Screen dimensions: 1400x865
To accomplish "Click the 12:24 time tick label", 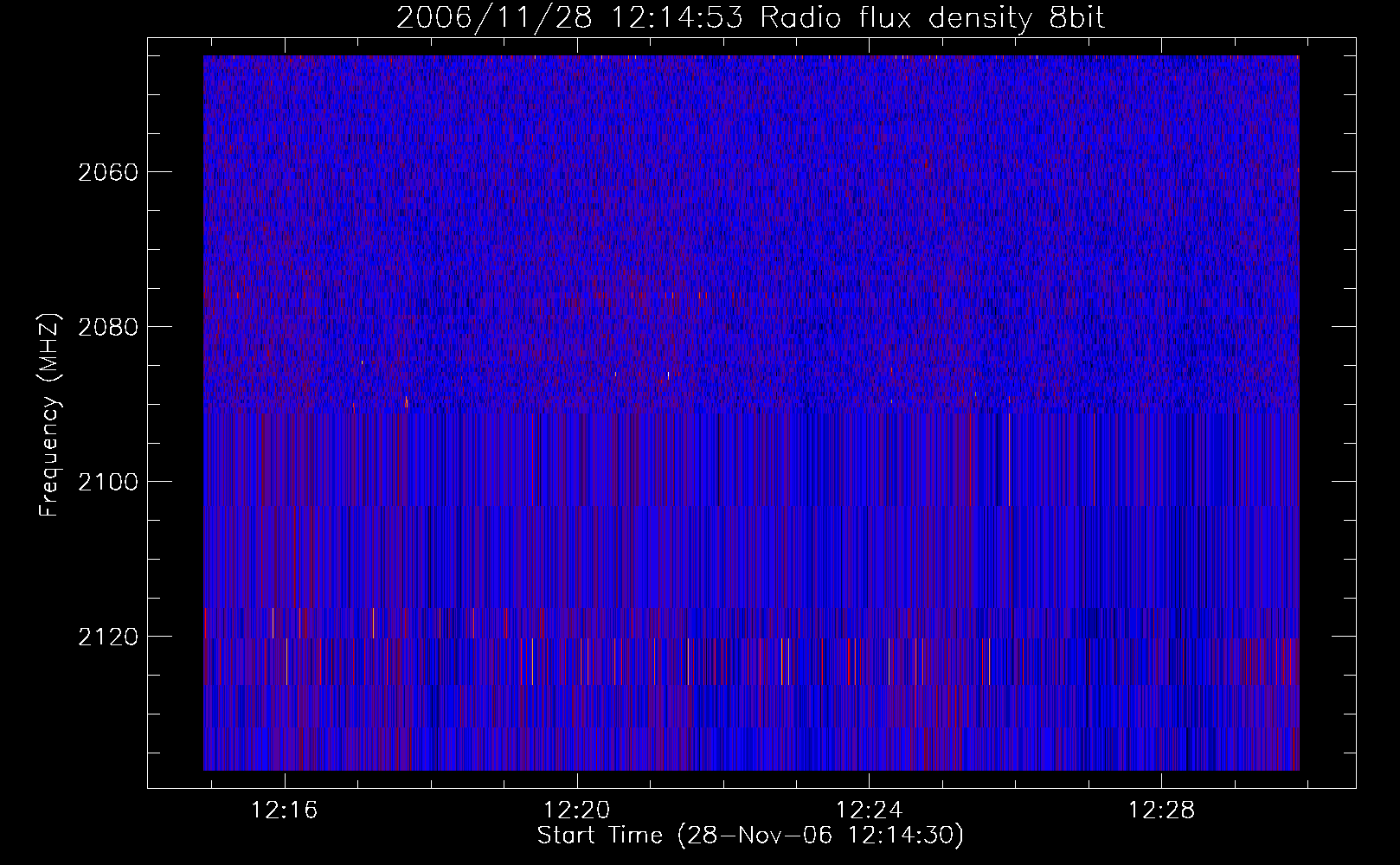I will point(870,810).
